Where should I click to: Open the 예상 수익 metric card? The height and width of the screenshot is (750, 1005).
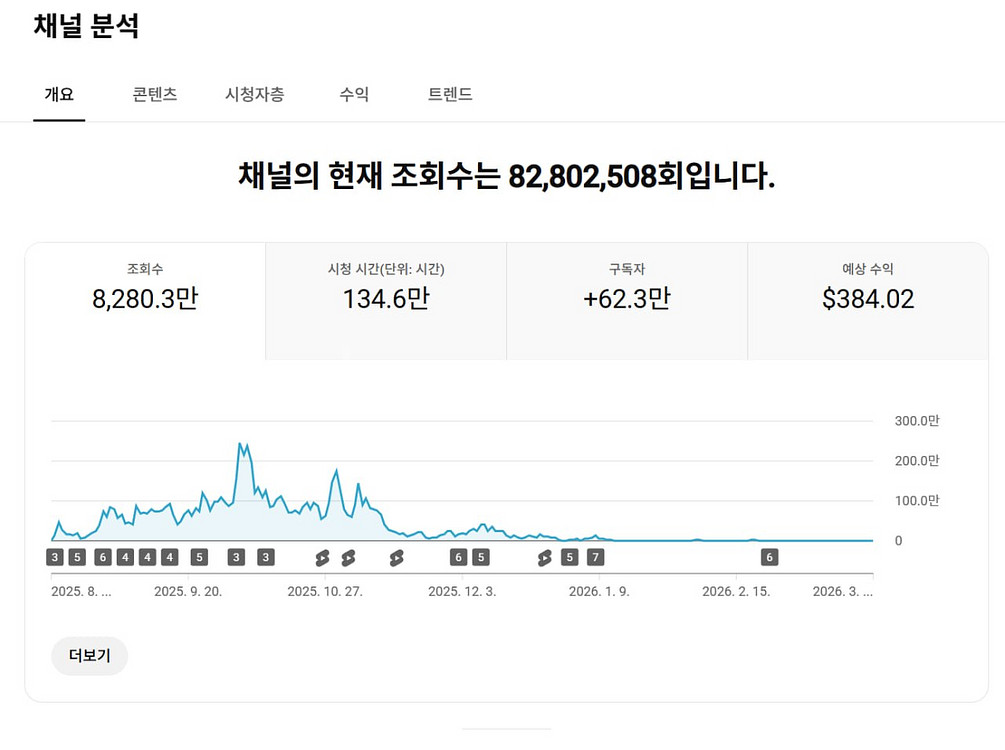point(868,300)
